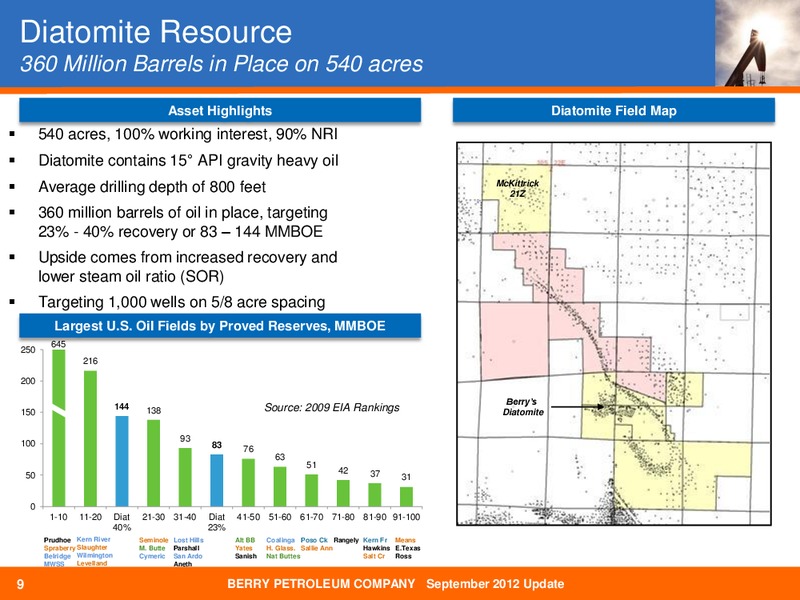Click the bar value label '63'
The width and height of the screenshot is (800, 600).
tap(280, 457)
